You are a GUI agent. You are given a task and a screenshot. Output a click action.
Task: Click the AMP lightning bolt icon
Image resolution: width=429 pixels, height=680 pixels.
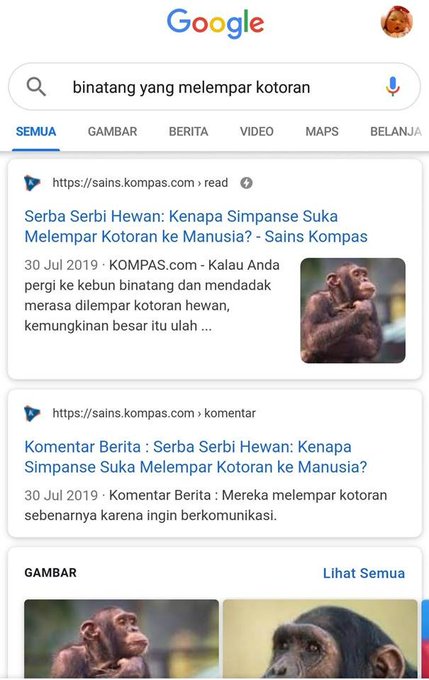(x=246, y=183)
